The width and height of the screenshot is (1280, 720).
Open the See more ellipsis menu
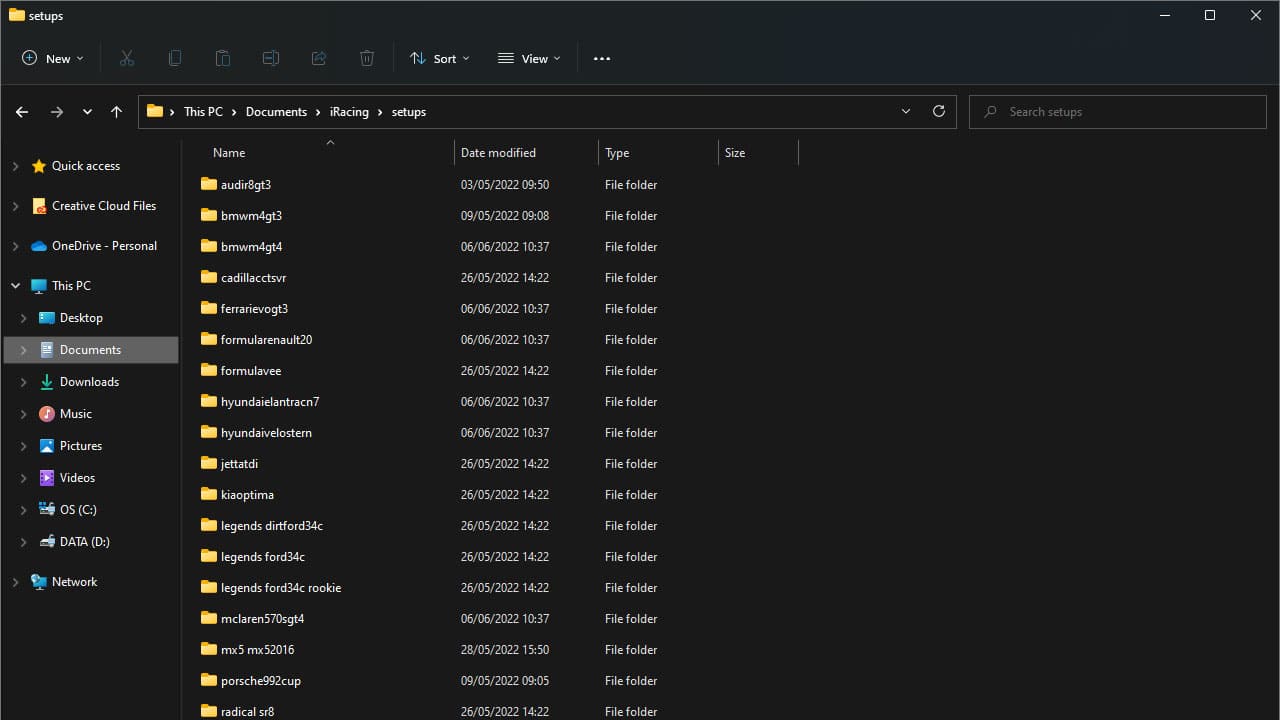point(601,58)
